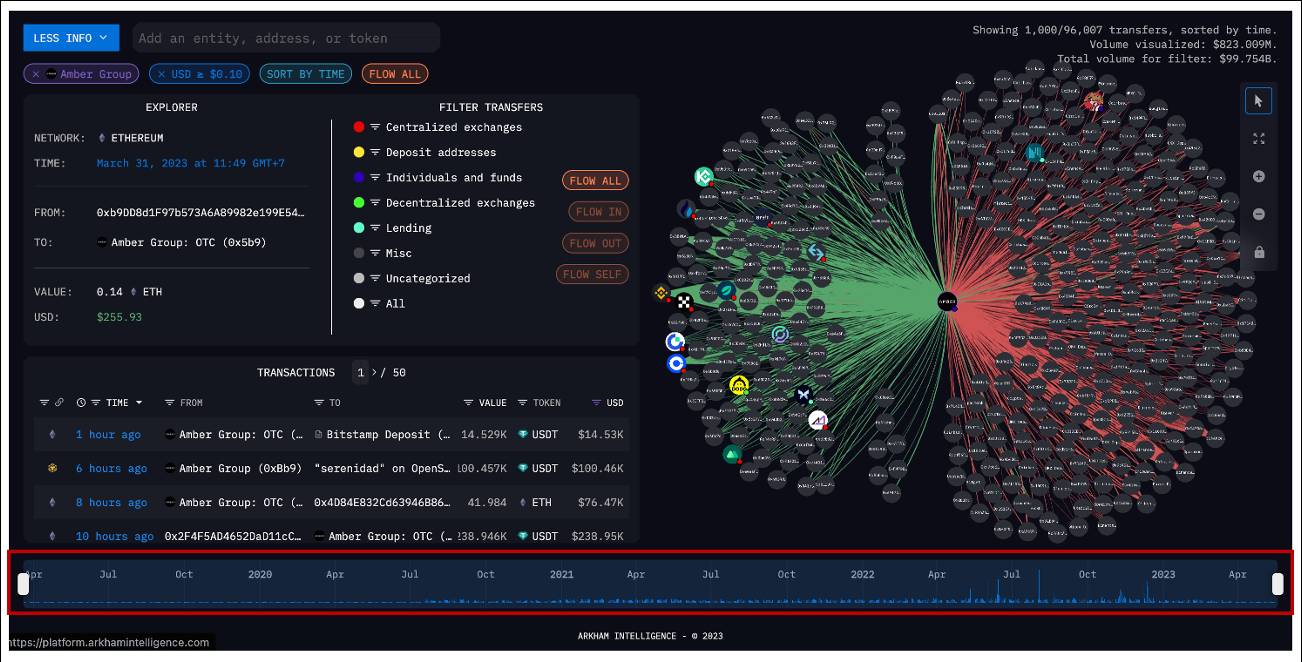Viewport: 1302px width, 662px height.
Task: Click the BNB chain icon on 6 hours row
Action: pos(52,468)
